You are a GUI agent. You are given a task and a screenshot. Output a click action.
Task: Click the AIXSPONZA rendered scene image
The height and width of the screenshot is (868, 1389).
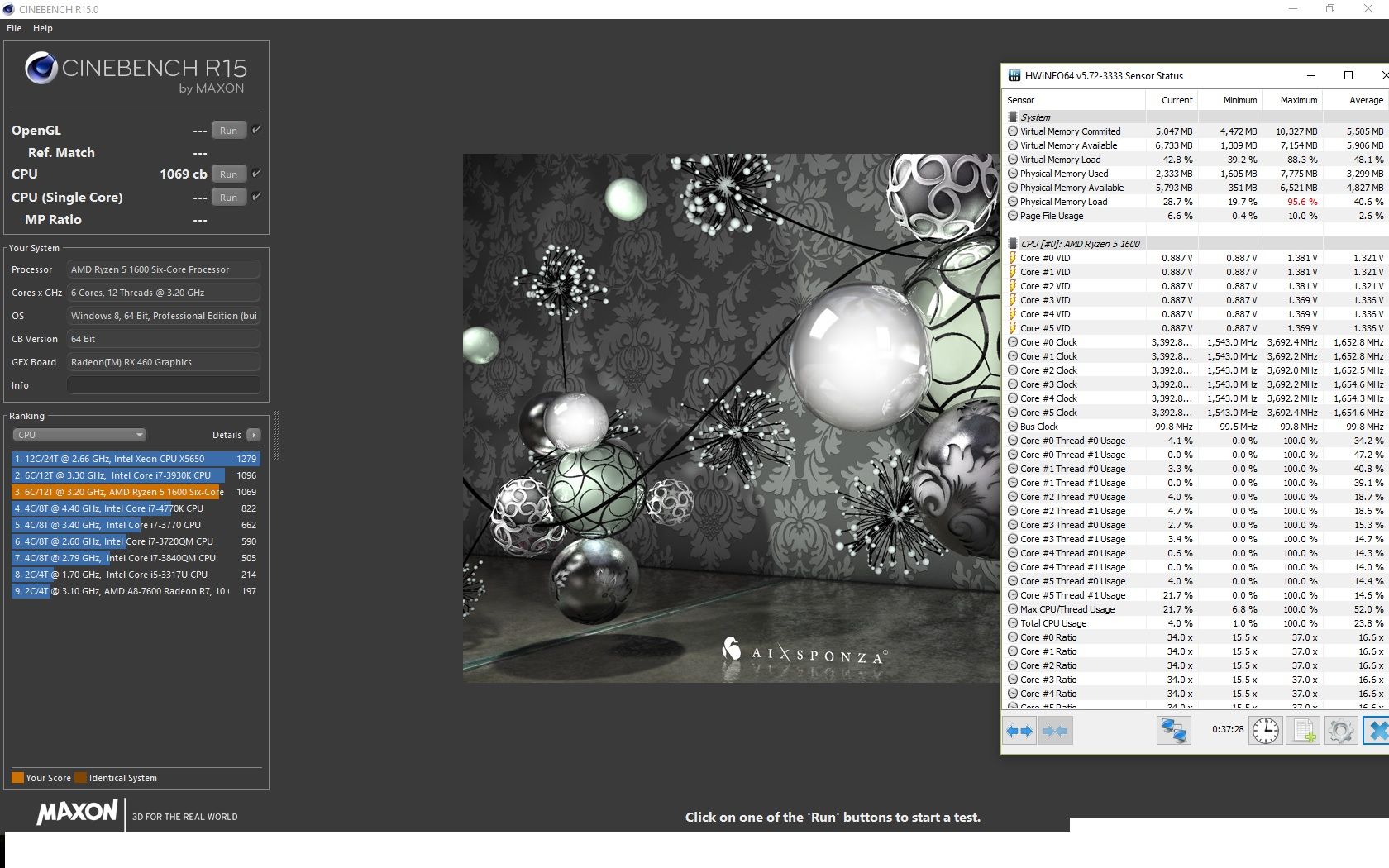731,417
